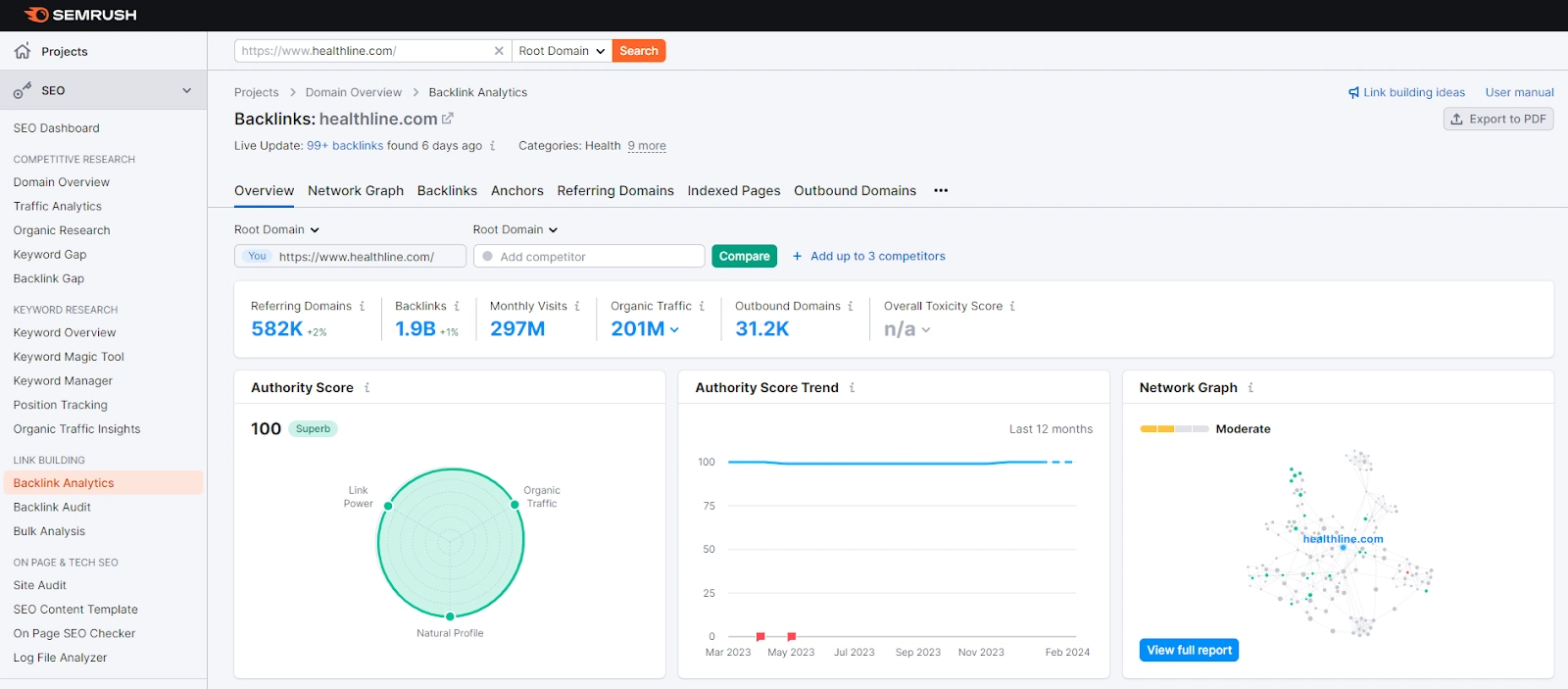
Task: Click Organic Traffic point on radar chart
Action: pos(514,505)
